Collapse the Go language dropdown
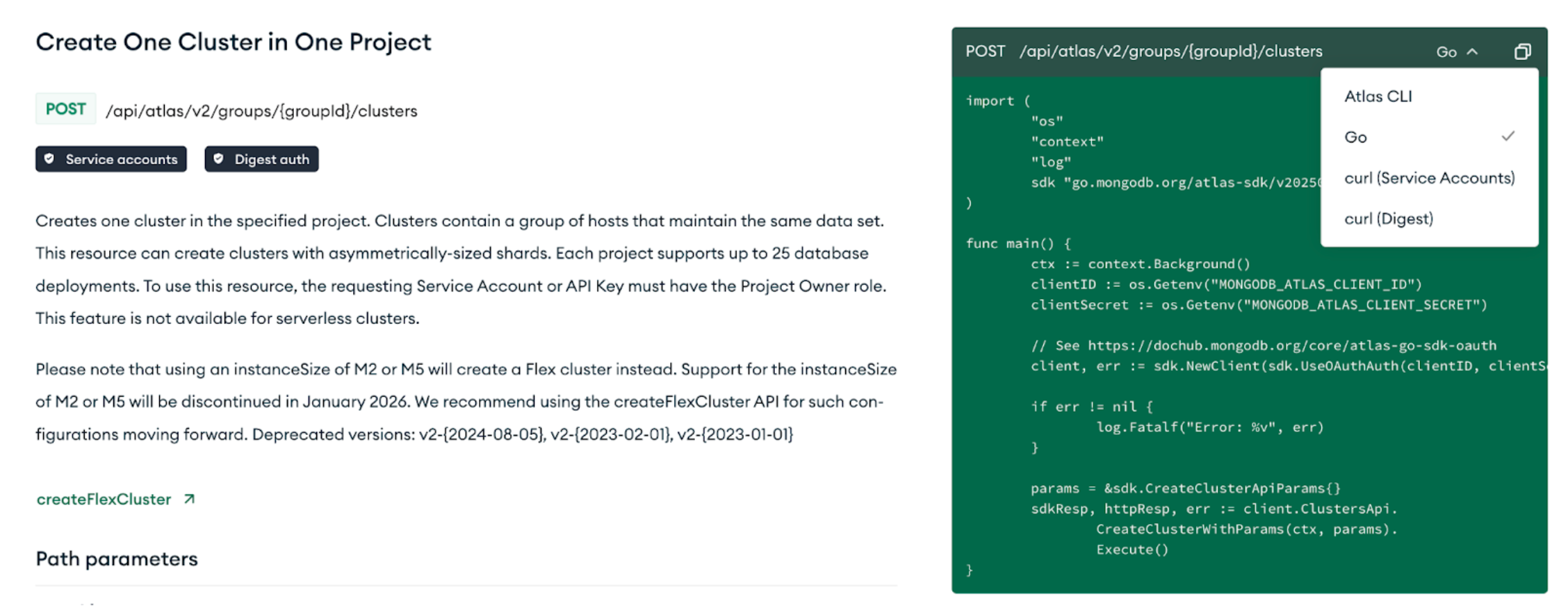The image size is (1568, 610). (1457, 52)
